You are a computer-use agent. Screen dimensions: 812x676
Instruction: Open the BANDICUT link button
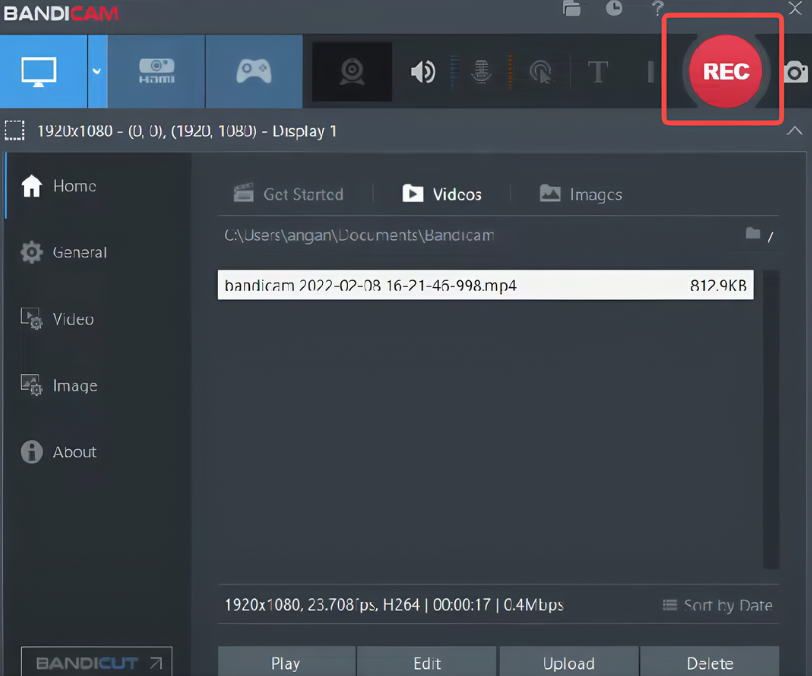97,662
